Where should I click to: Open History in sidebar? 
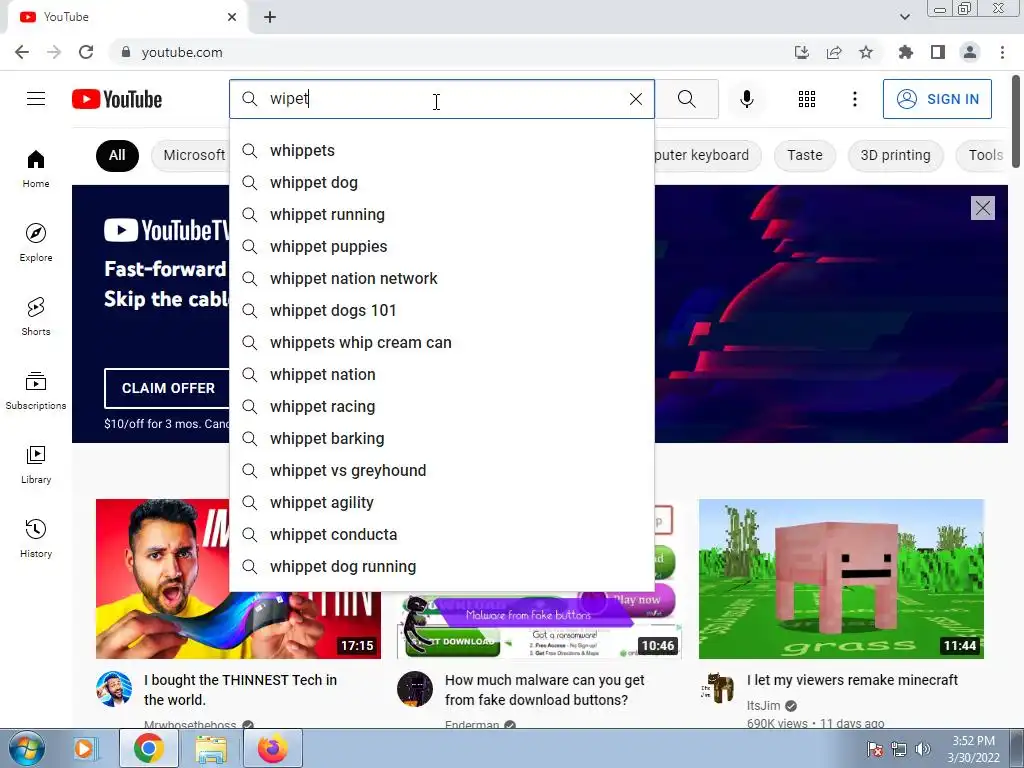coord(36,538)
